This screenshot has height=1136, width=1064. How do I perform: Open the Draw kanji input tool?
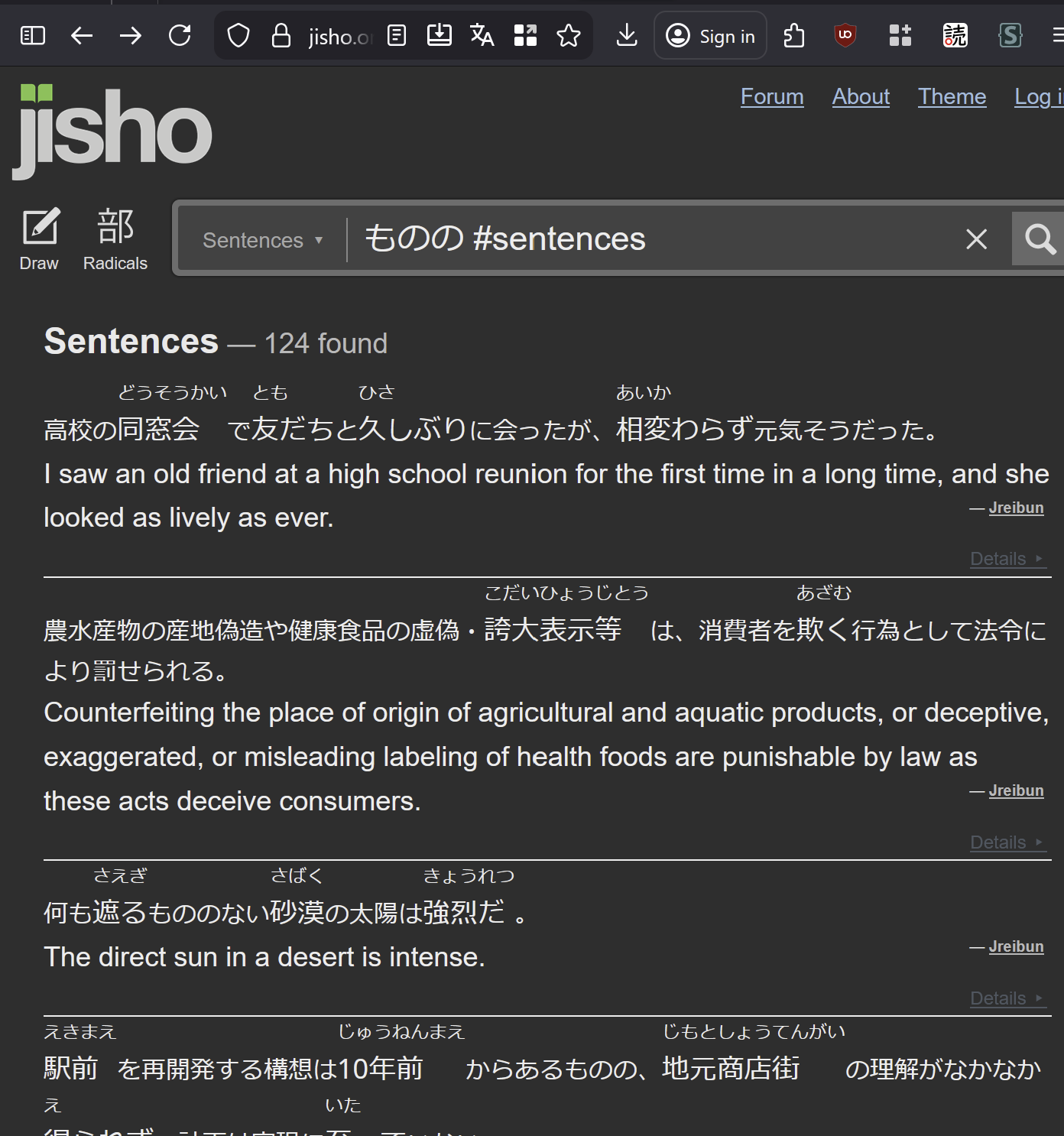coord(39,239)
